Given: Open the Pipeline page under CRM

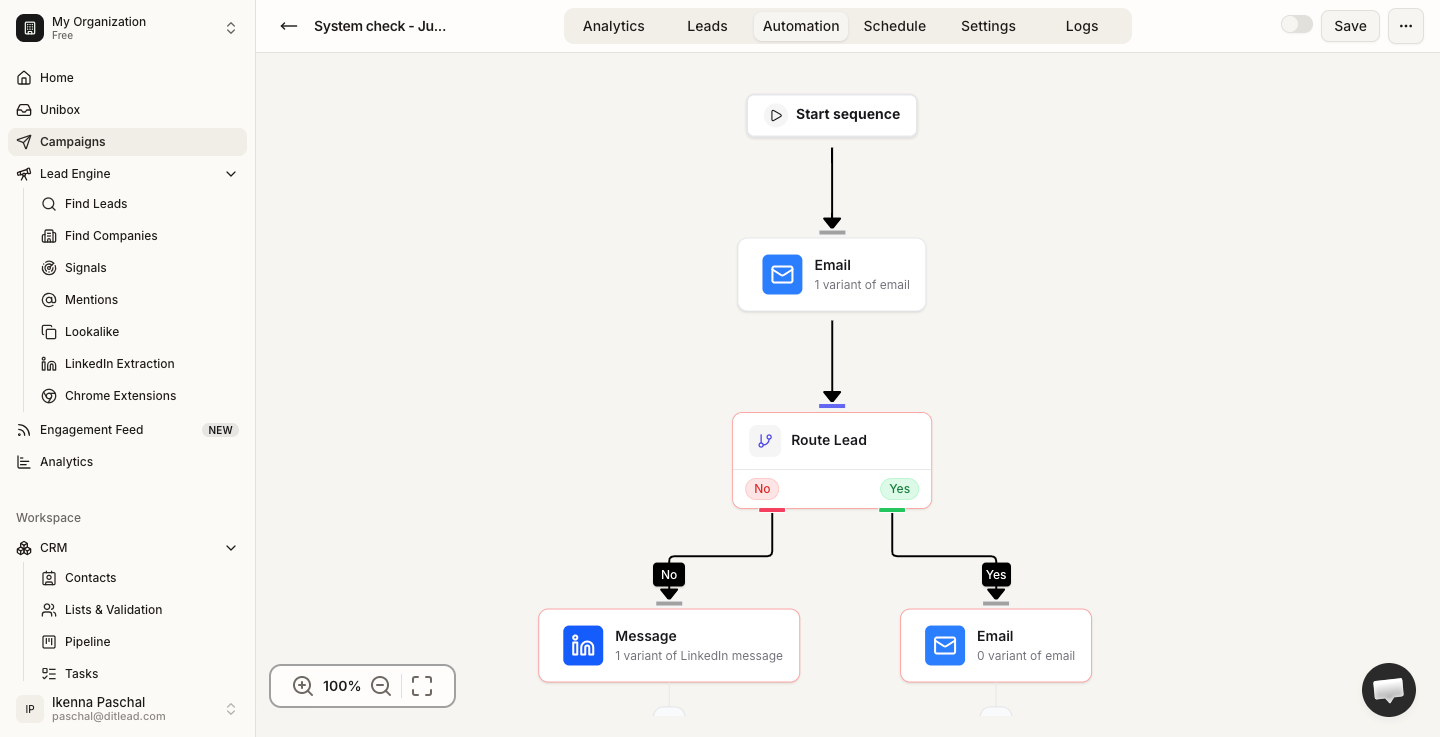Looking at the screenshot, I should point(139,642).
